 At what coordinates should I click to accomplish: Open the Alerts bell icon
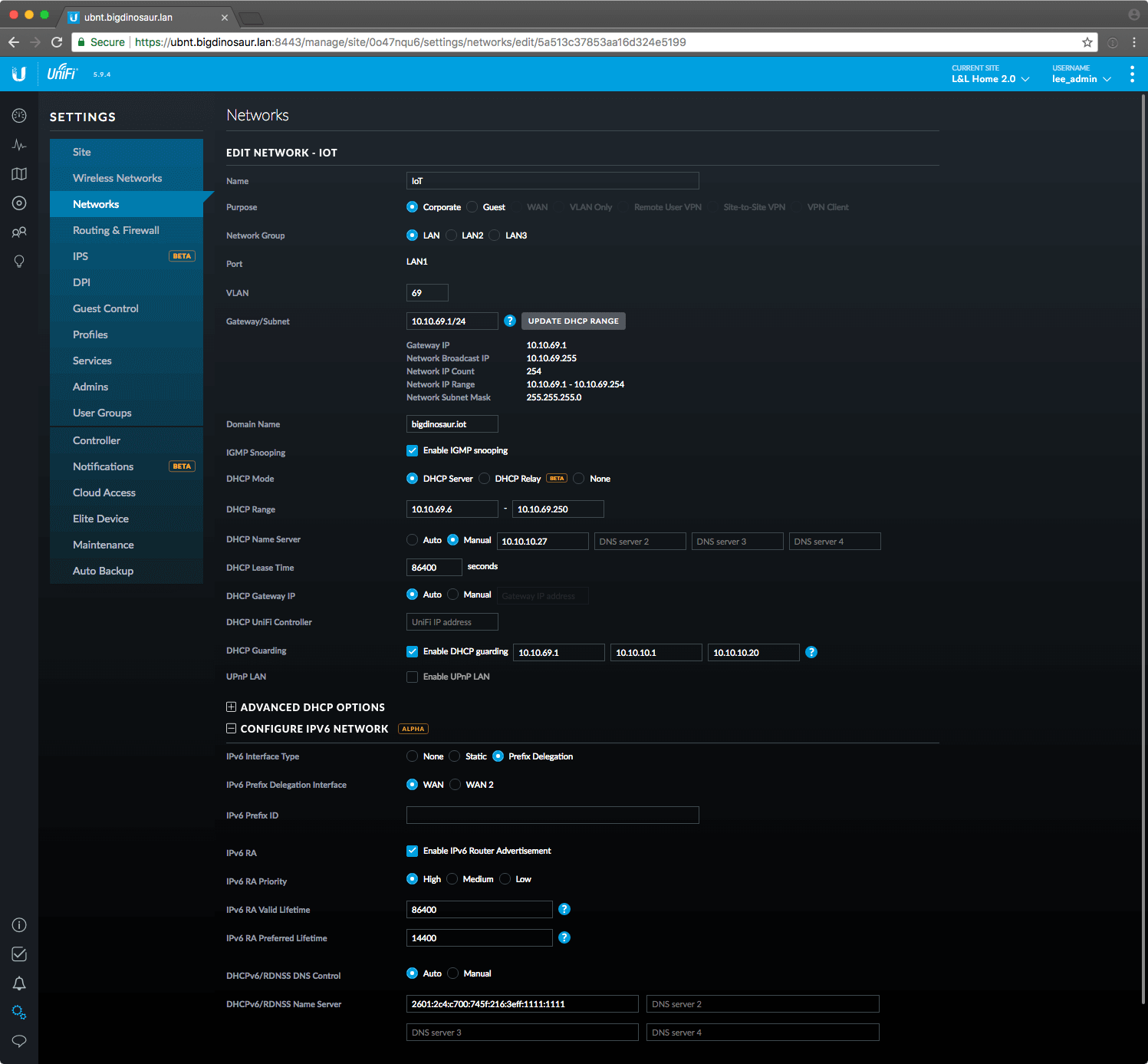[x=19, y=983]
